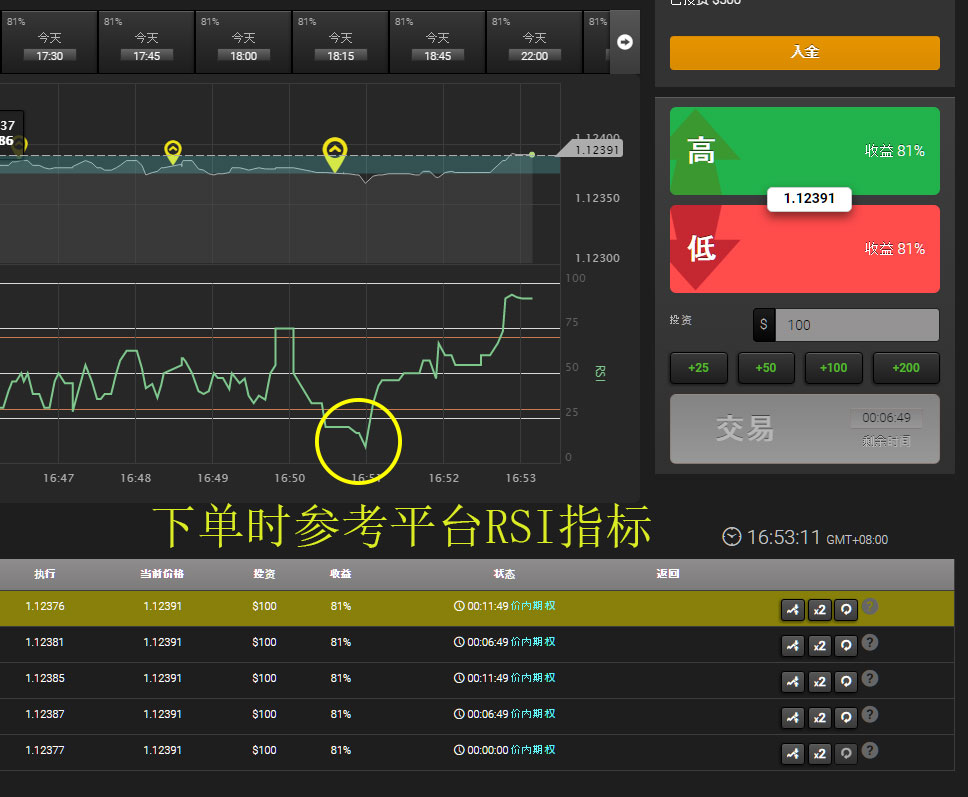Choose the 22:00 expiry time tab
968x797 pixels.
[534, 43]
